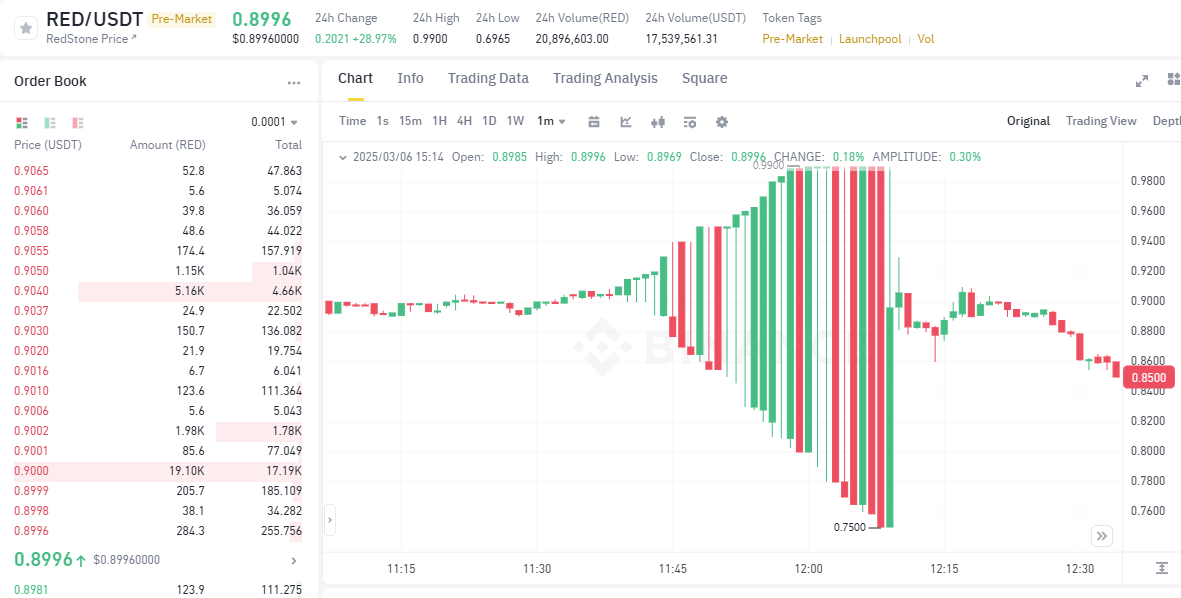Open the Square tab
The image size is (1181, 598).
(704, 78)
